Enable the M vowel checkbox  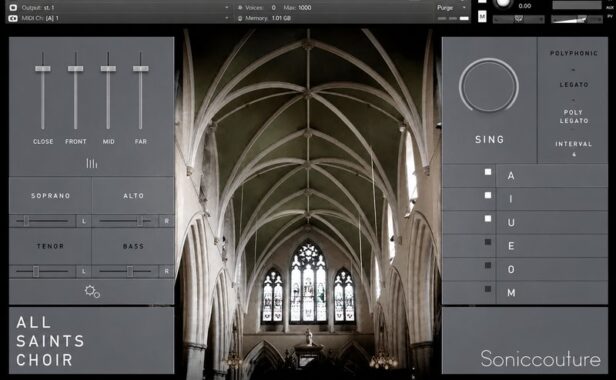coord(488,289)
